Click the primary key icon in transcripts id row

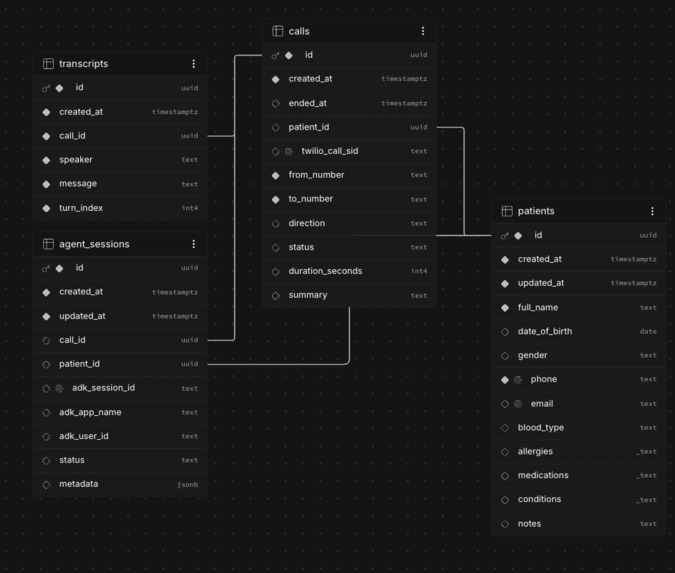(x=46, y=88)
